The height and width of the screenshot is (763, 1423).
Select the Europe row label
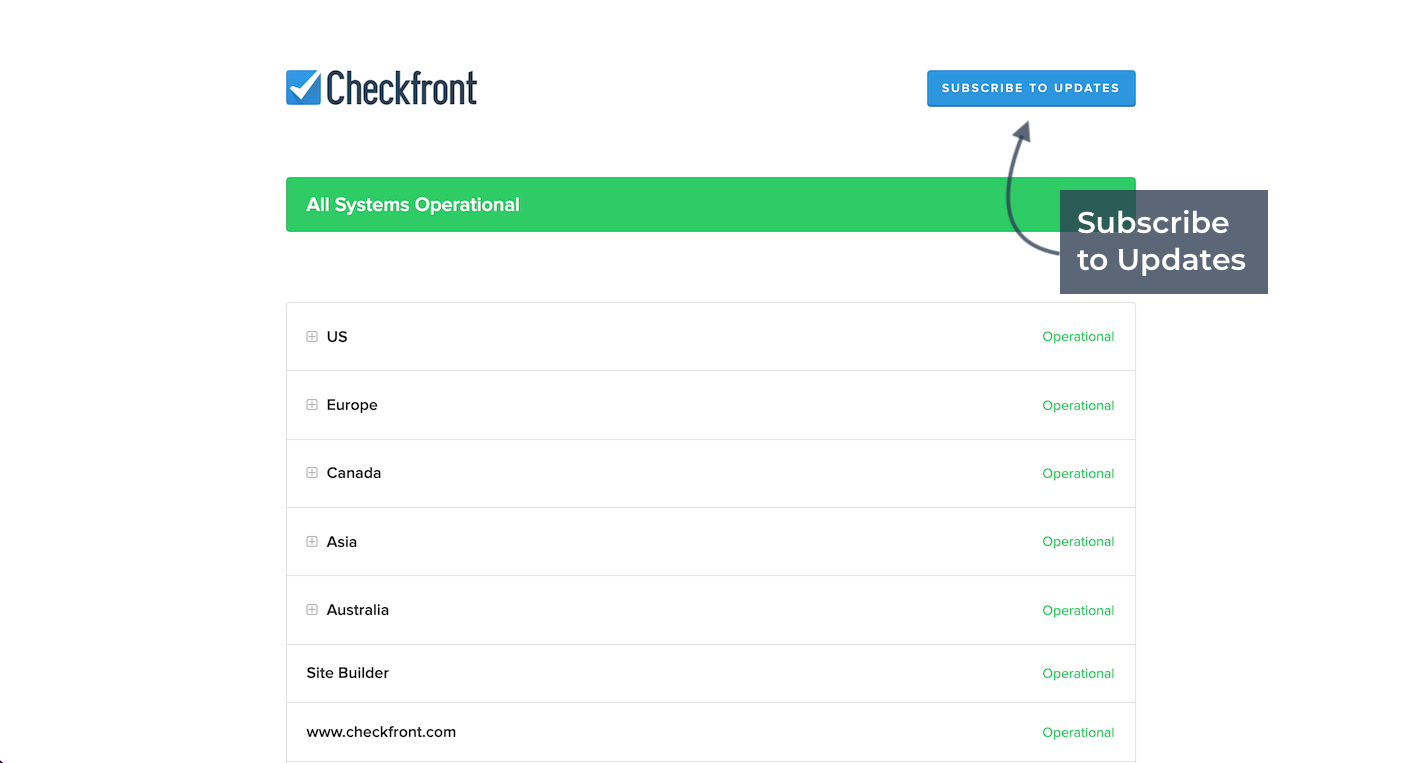click(352, 405)
